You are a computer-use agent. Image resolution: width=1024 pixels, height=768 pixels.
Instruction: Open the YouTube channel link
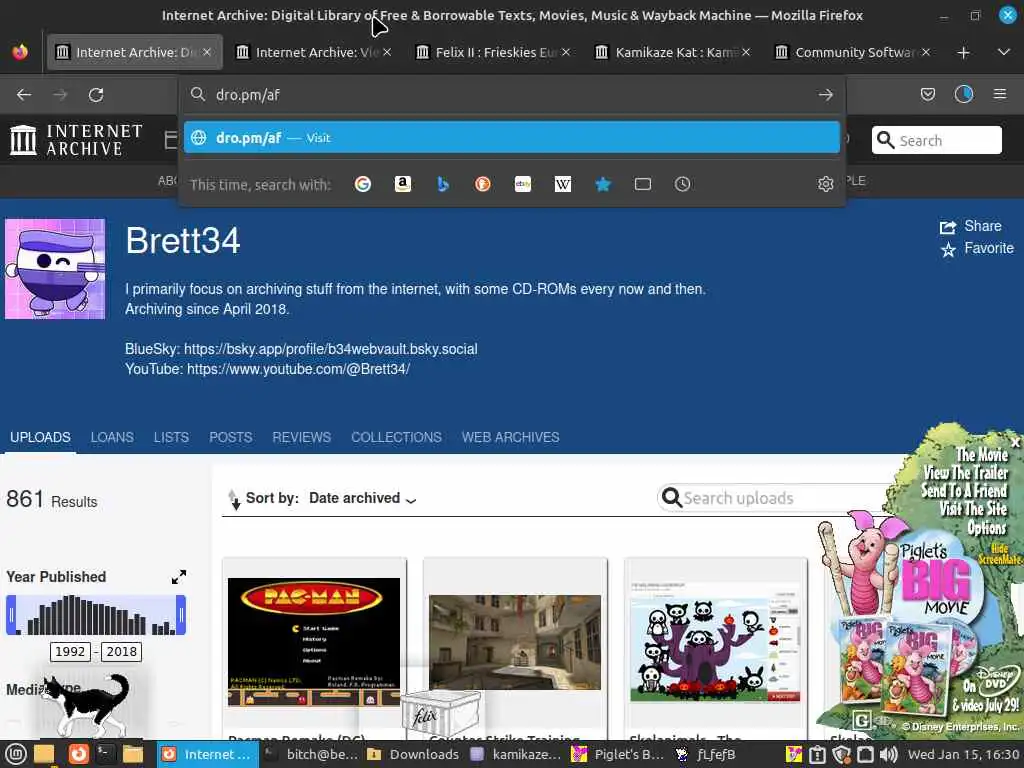pos(298,369)
